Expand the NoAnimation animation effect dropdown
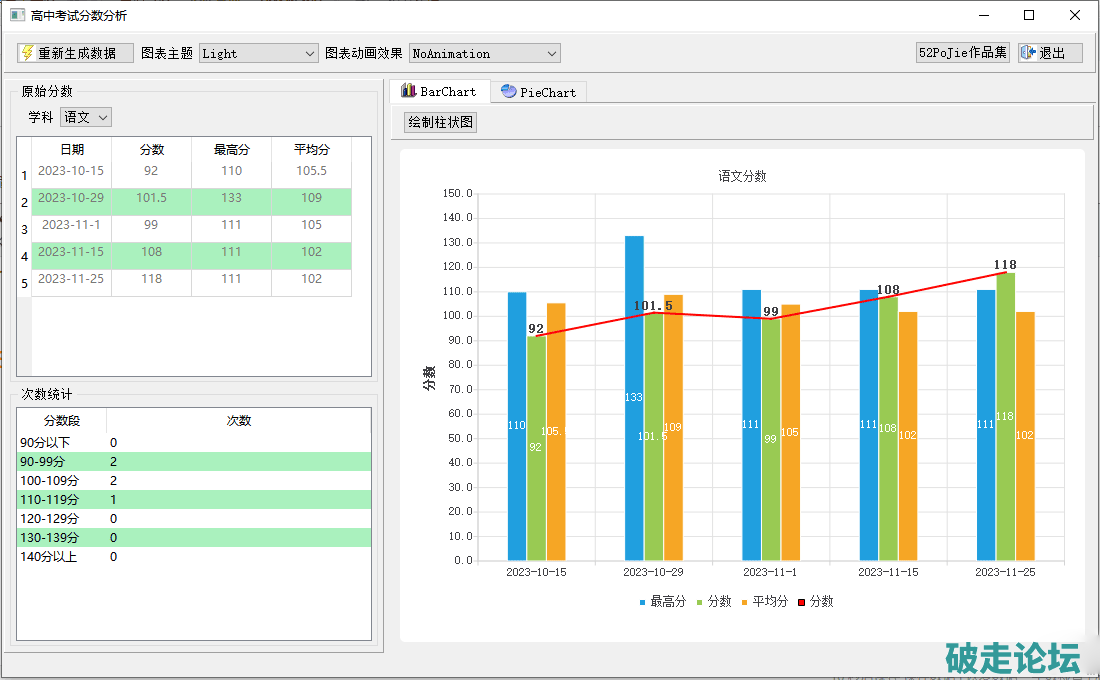1100x680 pixels. pyautogui.click(x=484, y=54)
